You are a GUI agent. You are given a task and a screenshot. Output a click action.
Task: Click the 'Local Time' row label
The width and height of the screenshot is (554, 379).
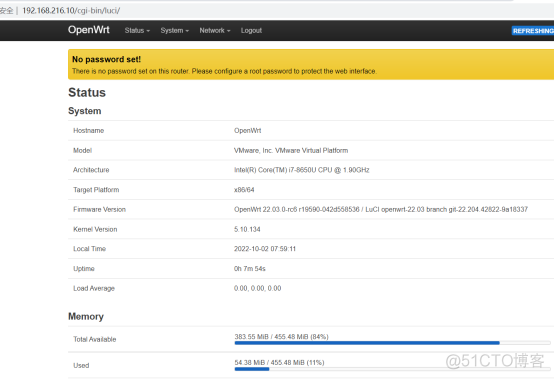(89, 249)
